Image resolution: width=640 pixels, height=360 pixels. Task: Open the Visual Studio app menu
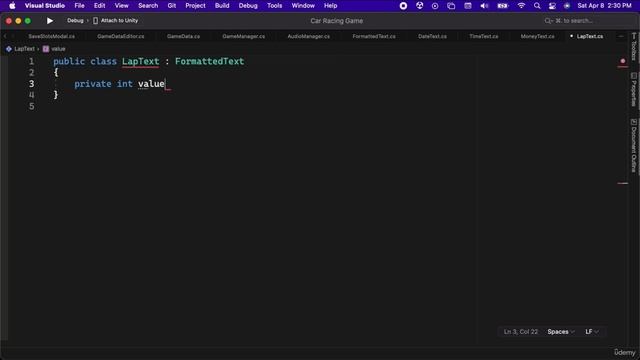(x=45, y=6)
